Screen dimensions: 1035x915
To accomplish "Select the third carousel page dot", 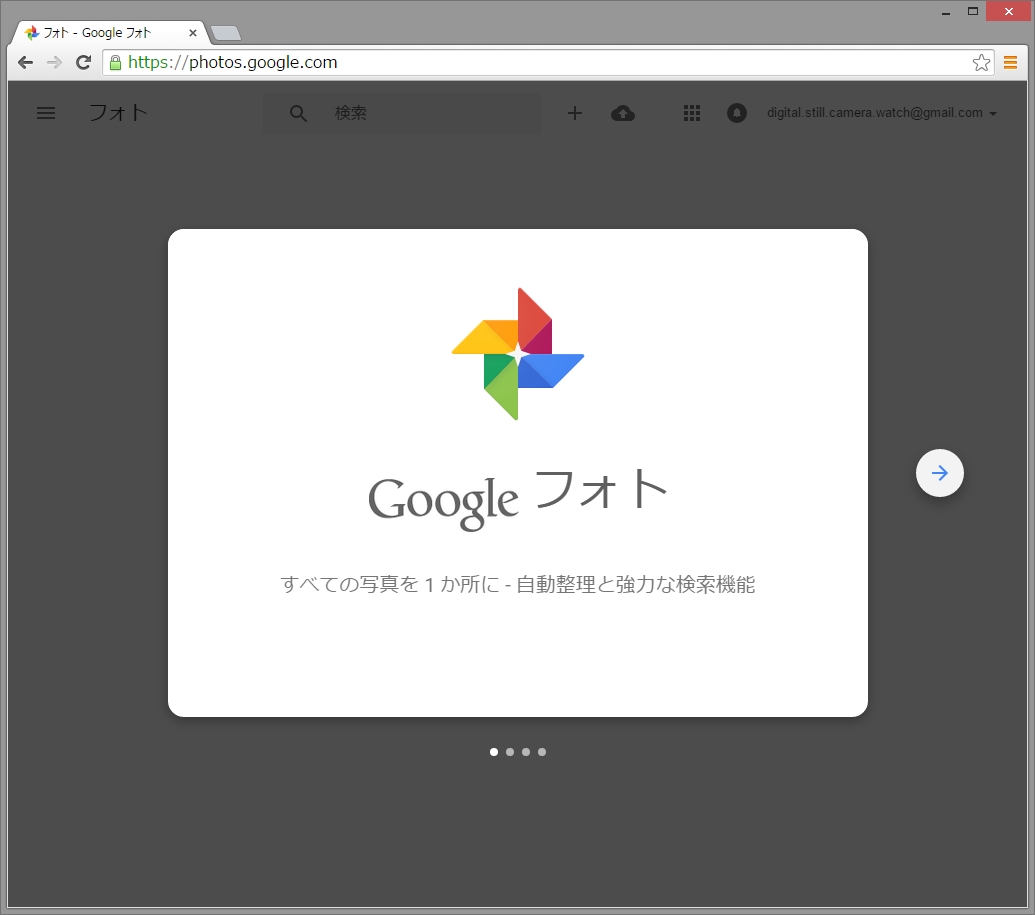I will click(526, 752).
